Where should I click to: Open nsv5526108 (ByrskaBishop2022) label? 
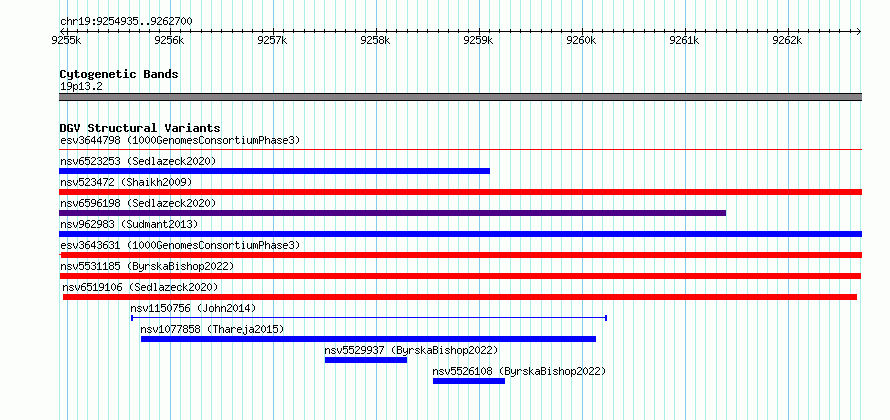(x=519, y=371)
